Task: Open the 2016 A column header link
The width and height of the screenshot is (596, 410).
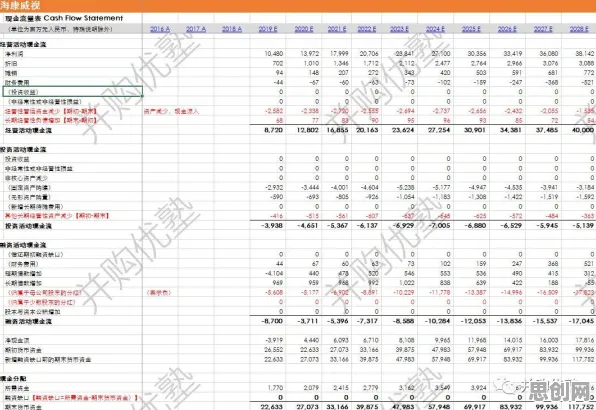Action: click(160, 29)
